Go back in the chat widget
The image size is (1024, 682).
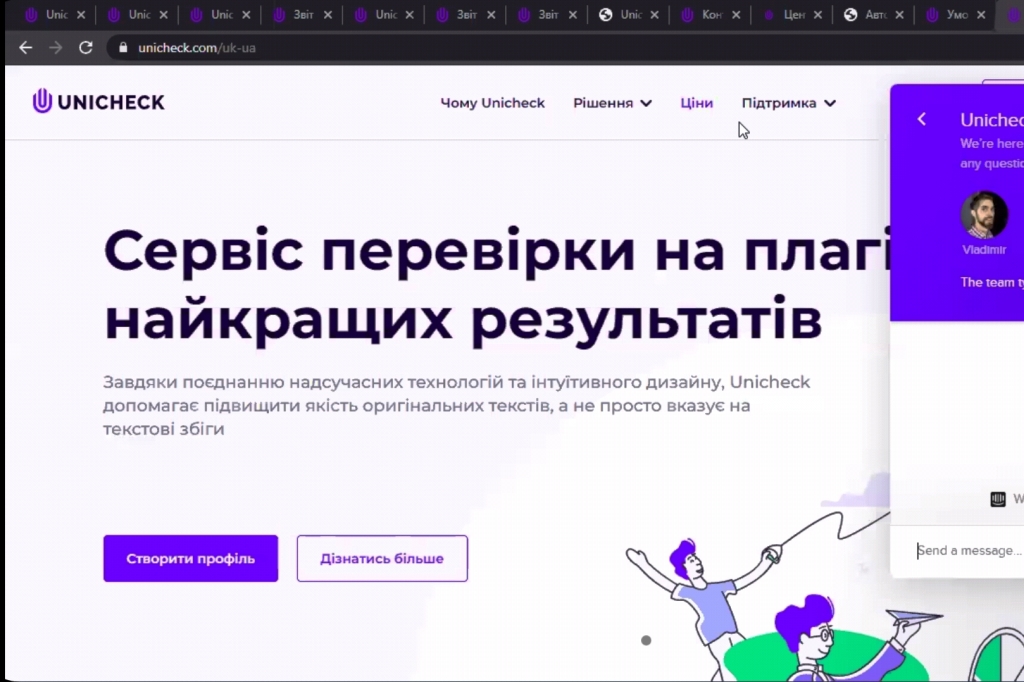921,119
